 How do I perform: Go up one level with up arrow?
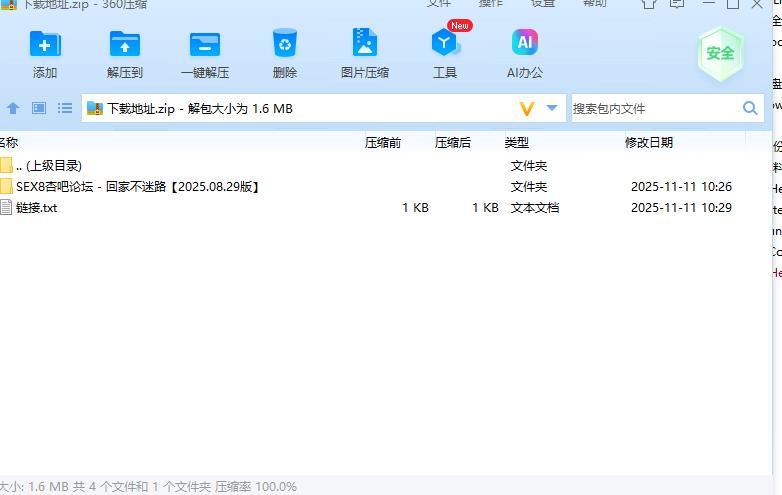(13, 108)
